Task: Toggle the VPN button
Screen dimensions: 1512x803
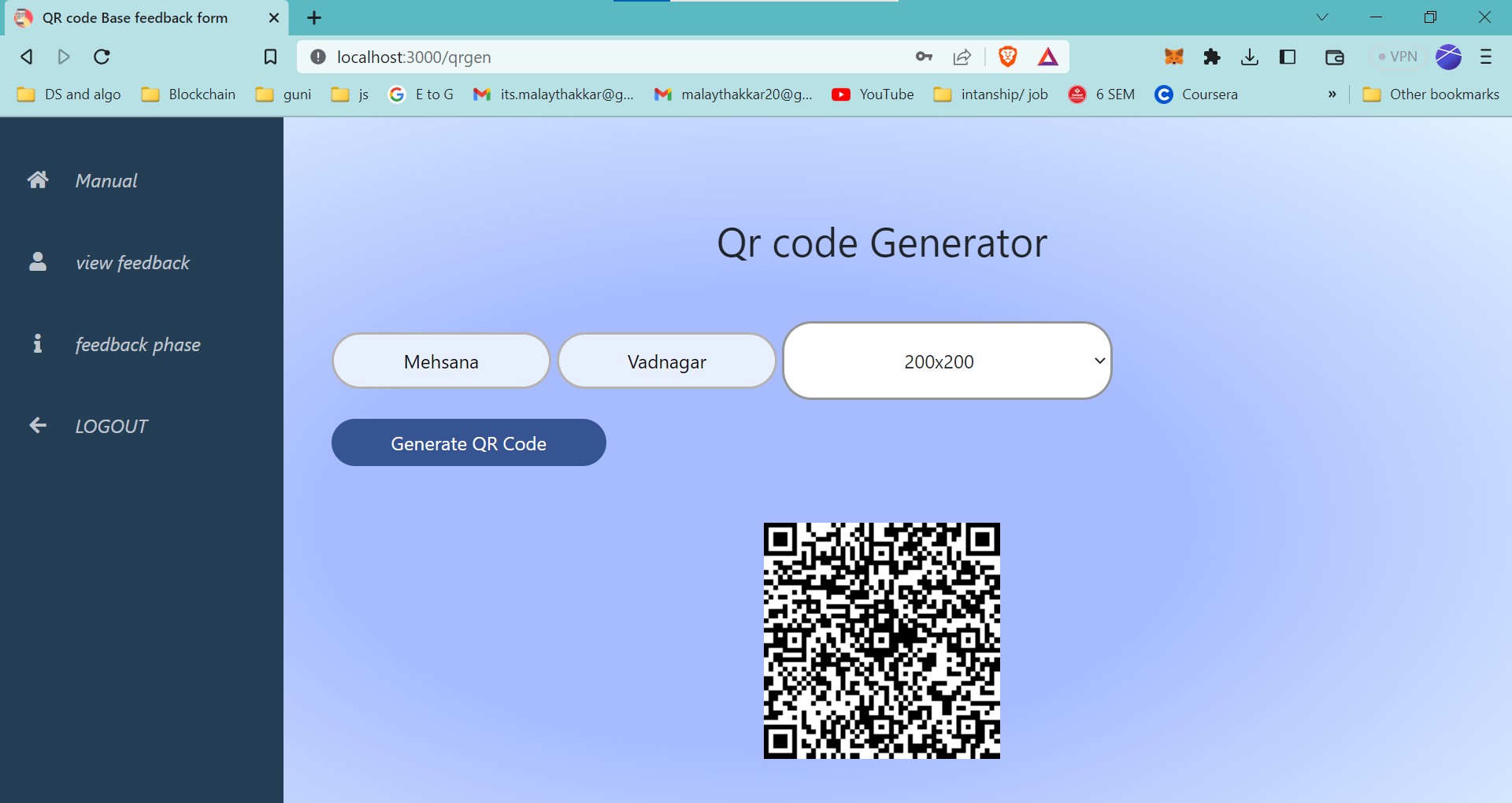Action: pyautogui.click(x=1397, y=57)
